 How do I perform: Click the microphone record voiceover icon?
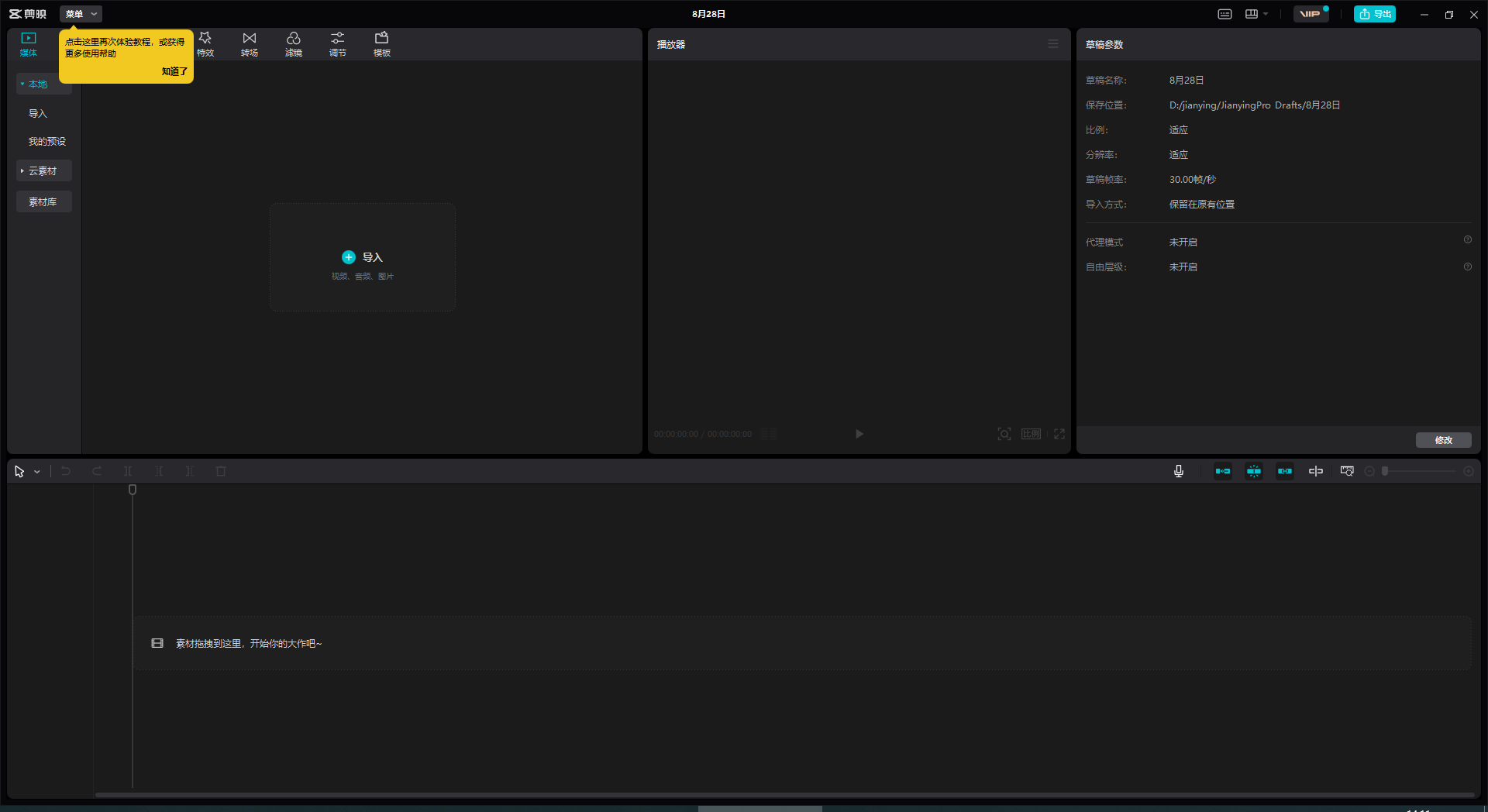[x=1179, y=471]
